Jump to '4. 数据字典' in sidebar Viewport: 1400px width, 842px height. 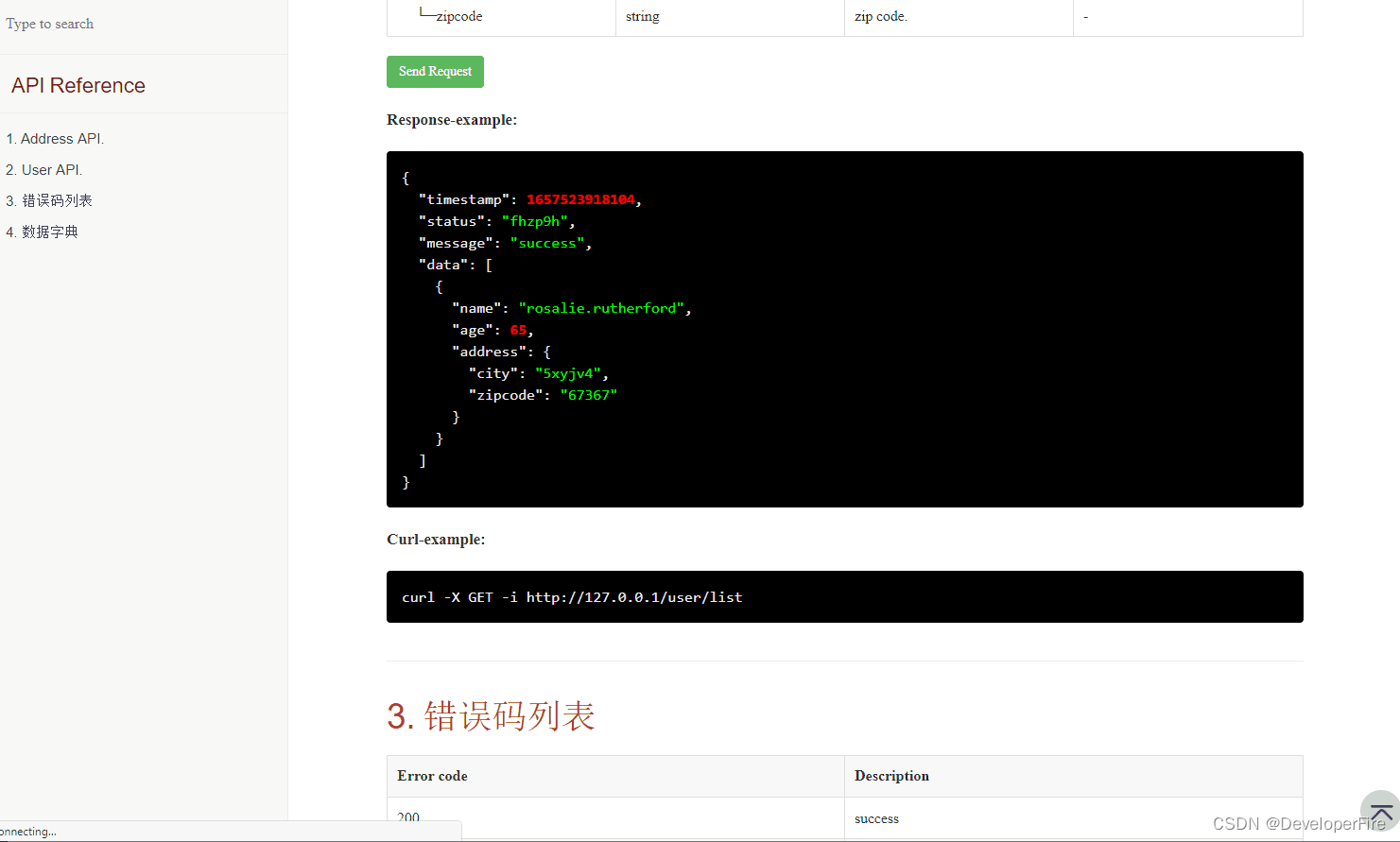coord(43,232)
